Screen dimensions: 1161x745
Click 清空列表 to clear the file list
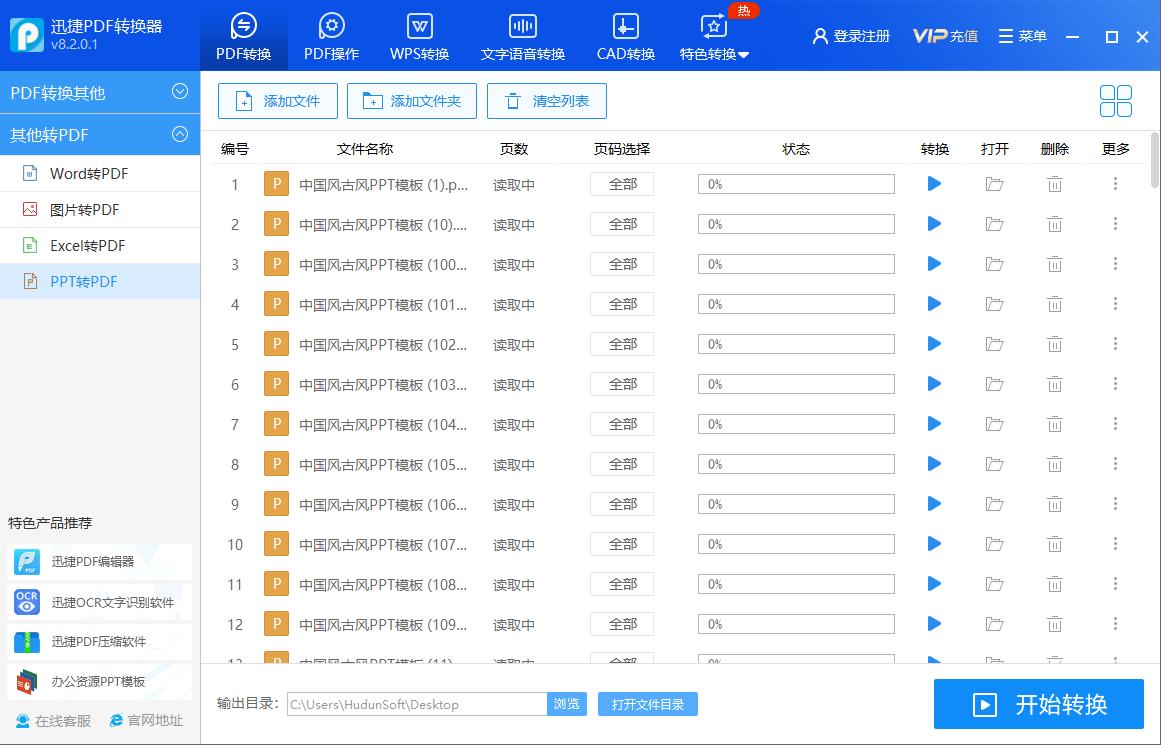(x=547, y=100)
